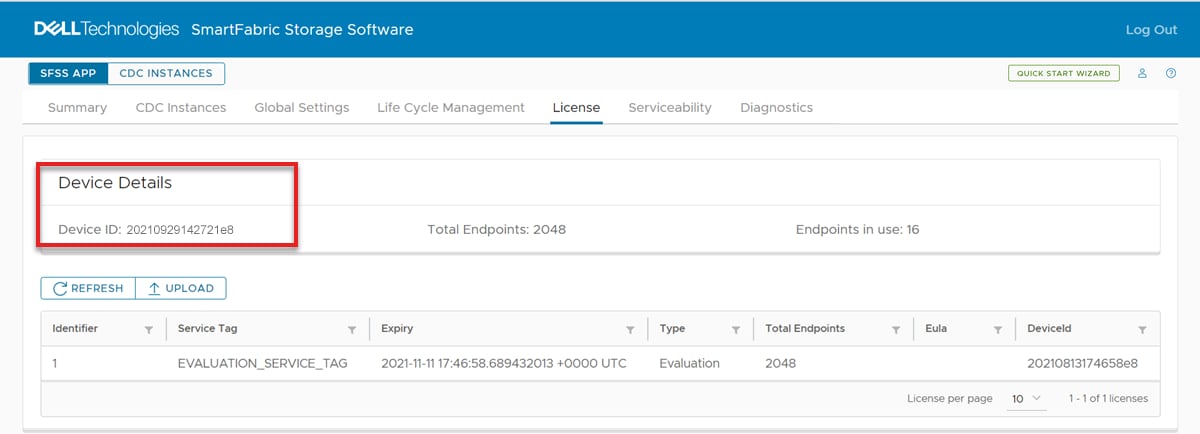Filter the Identifier column

[149, 329]
